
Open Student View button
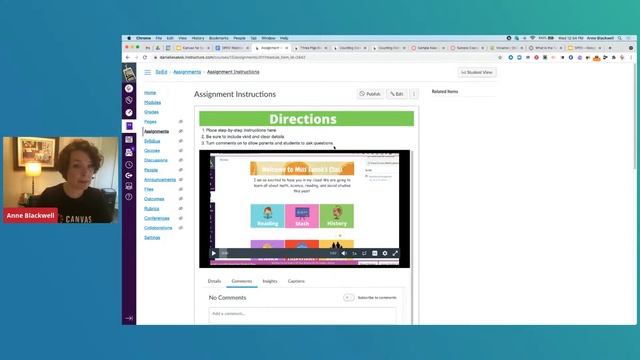coord(477,72)
